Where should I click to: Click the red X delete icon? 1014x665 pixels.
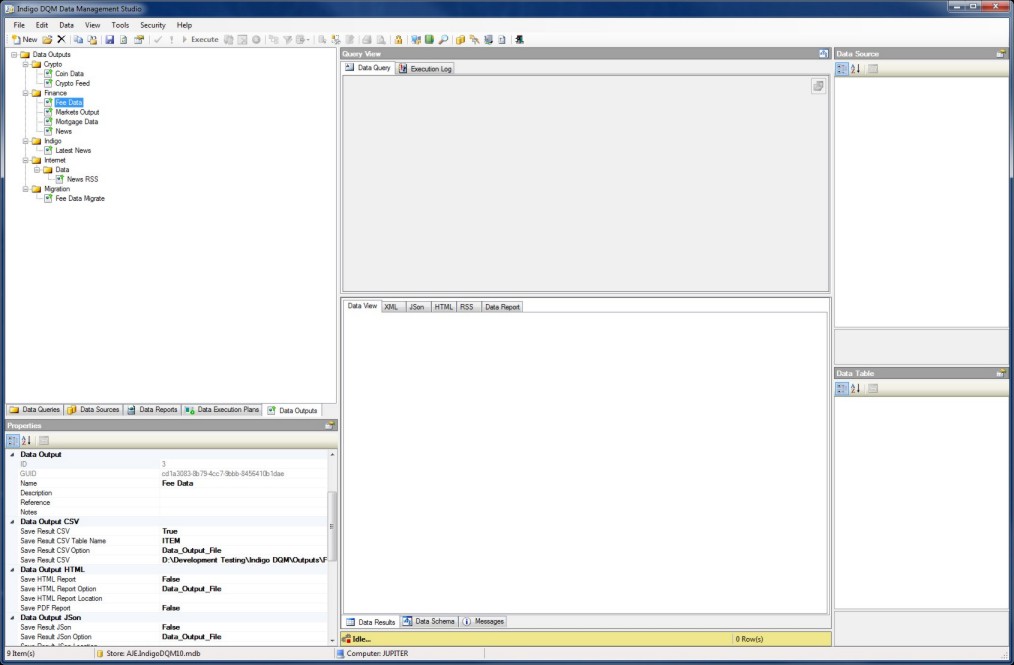pyautogui.click(x=61, y=40)
